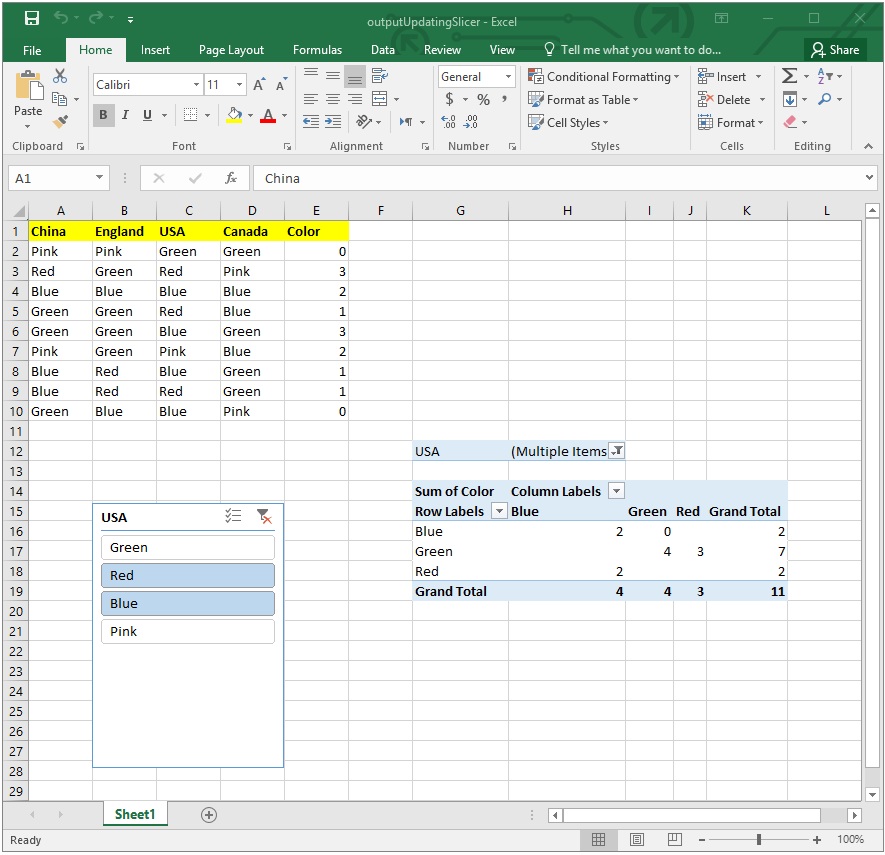Open the Data ribbon tab
This screenshot has height=855, width=885.
pyautogui.click(x=383, y=49)
